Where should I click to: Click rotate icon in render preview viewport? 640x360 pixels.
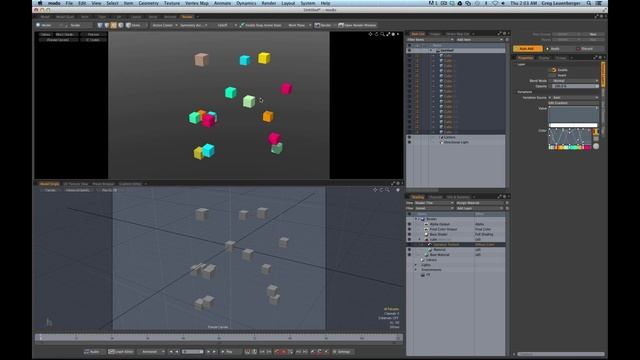376,34
